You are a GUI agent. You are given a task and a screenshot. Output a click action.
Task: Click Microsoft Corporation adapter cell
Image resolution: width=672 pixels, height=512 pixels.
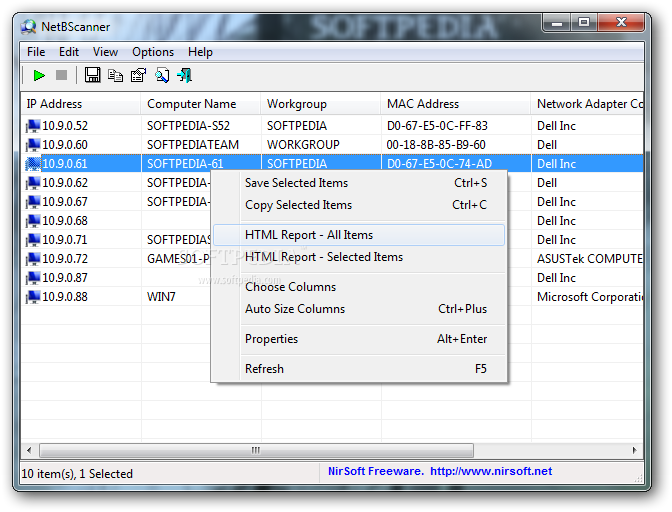590,297
